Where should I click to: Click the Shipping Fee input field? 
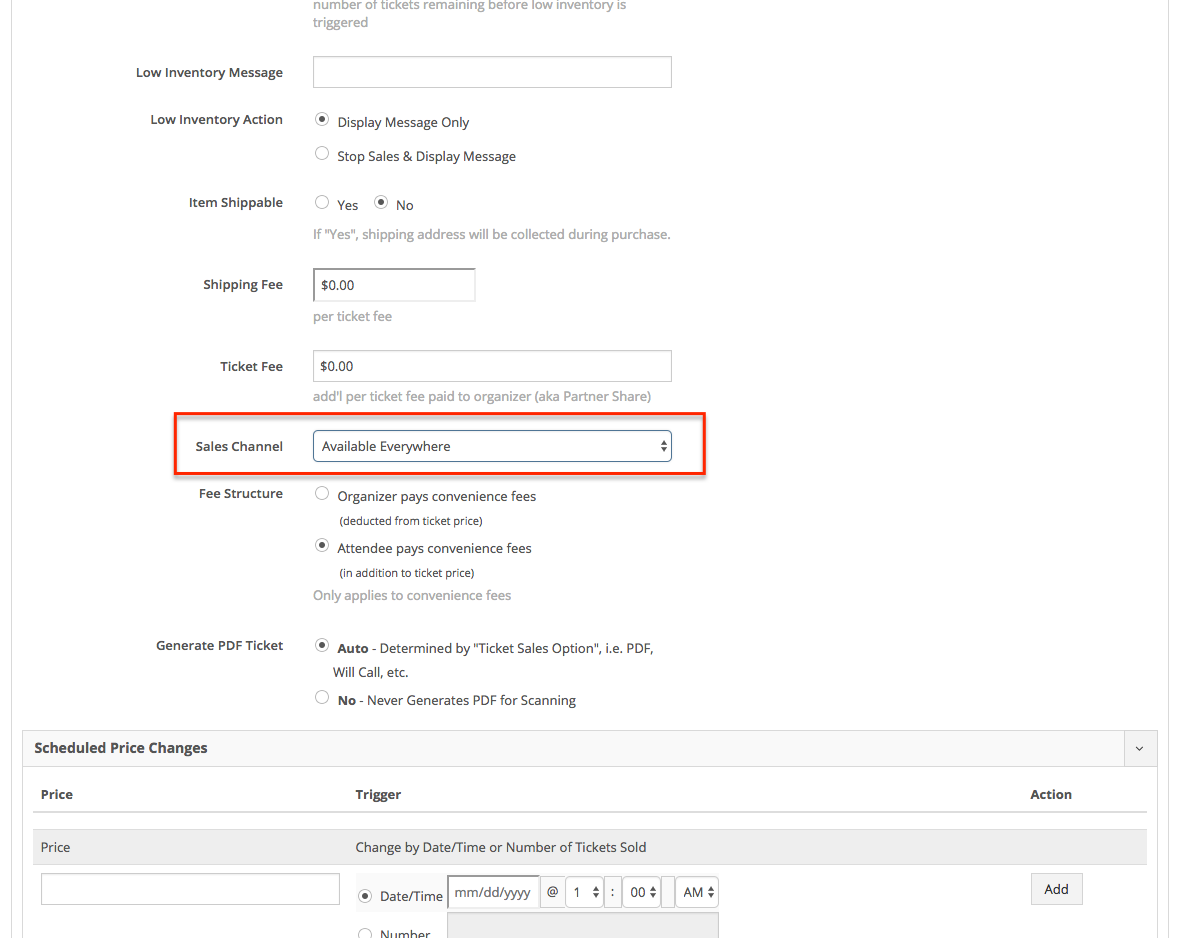pyautogui.click(x=394, y=285)
